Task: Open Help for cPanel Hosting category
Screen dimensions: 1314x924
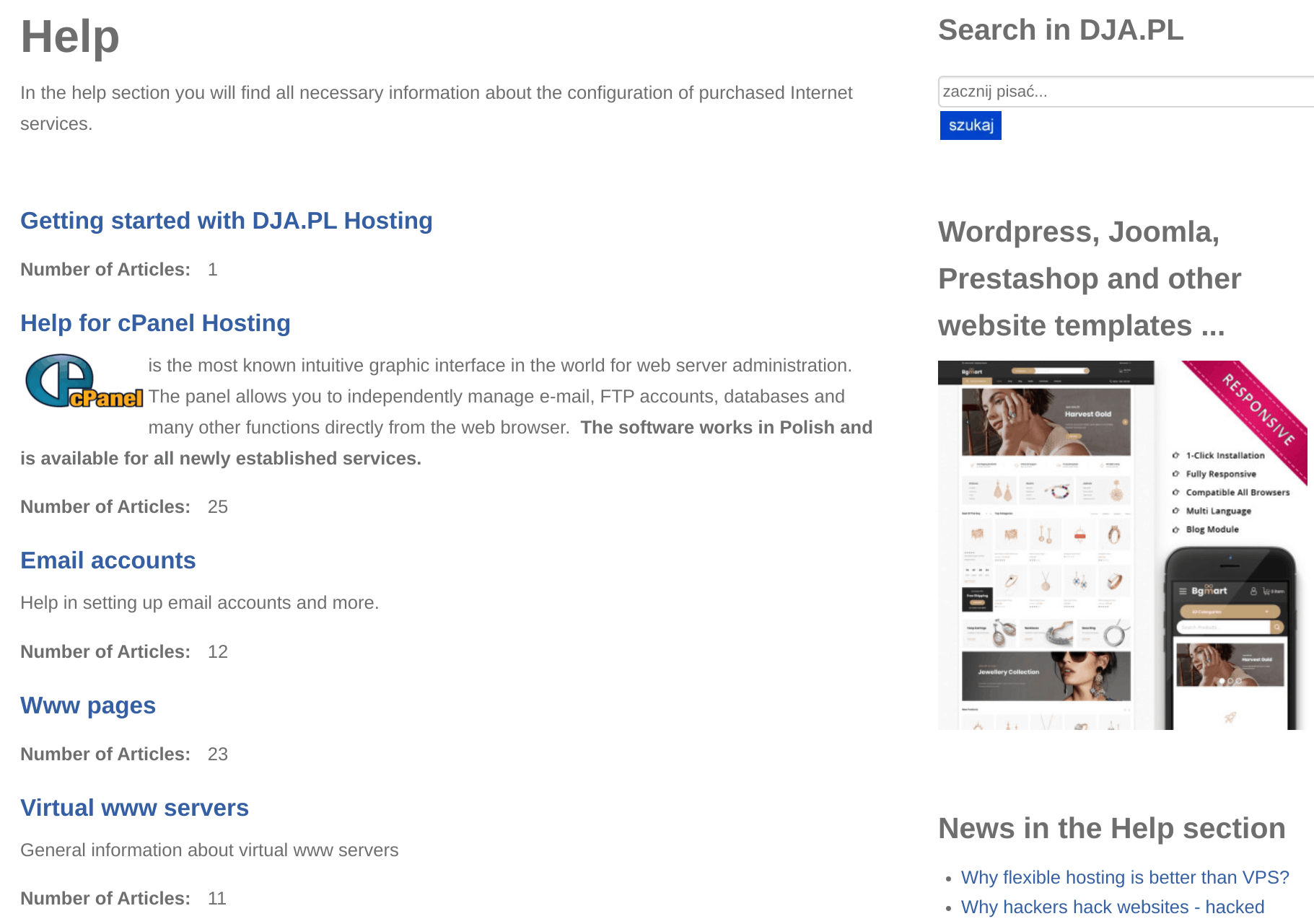Action: point(155,323)
